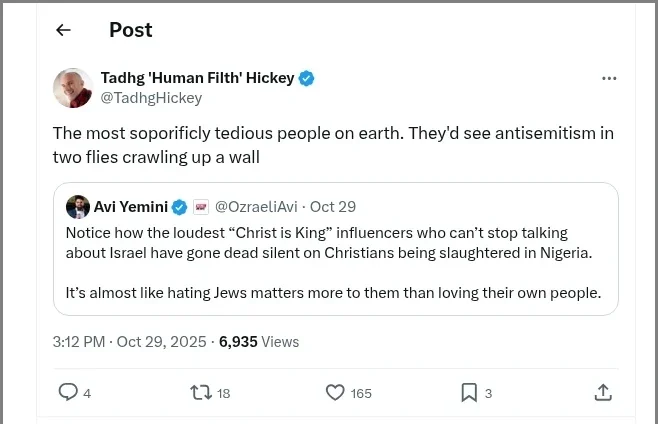
Task: Click the back arrow icon
Action: point(63,30)
